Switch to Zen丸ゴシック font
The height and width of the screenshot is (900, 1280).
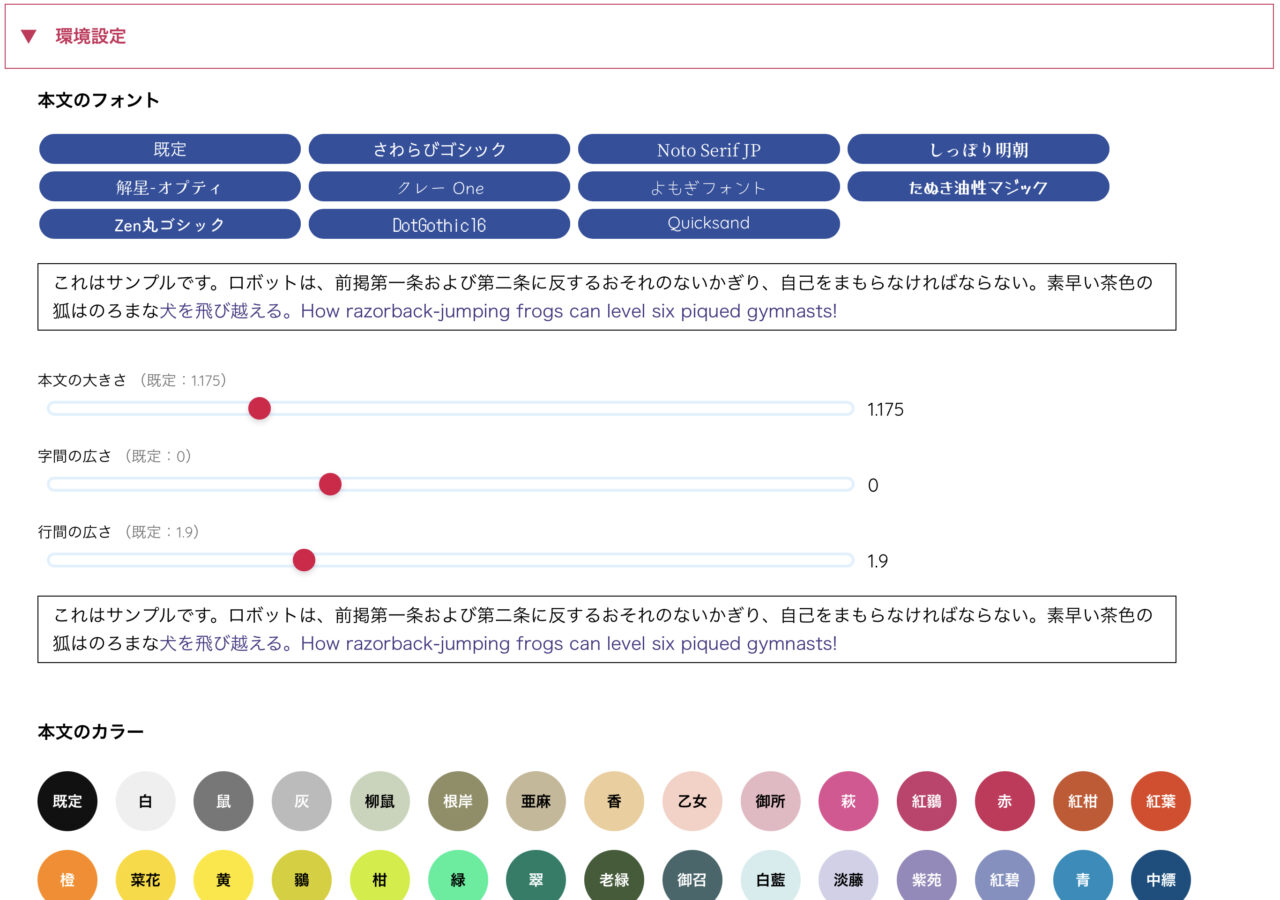click(170, 223)
